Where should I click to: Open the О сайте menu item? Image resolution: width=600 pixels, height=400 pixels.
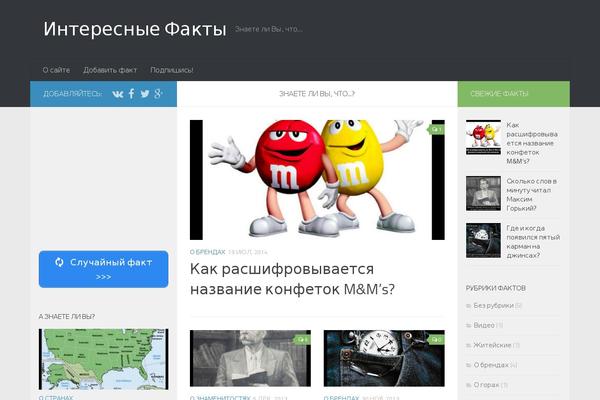tap(56, 70)
